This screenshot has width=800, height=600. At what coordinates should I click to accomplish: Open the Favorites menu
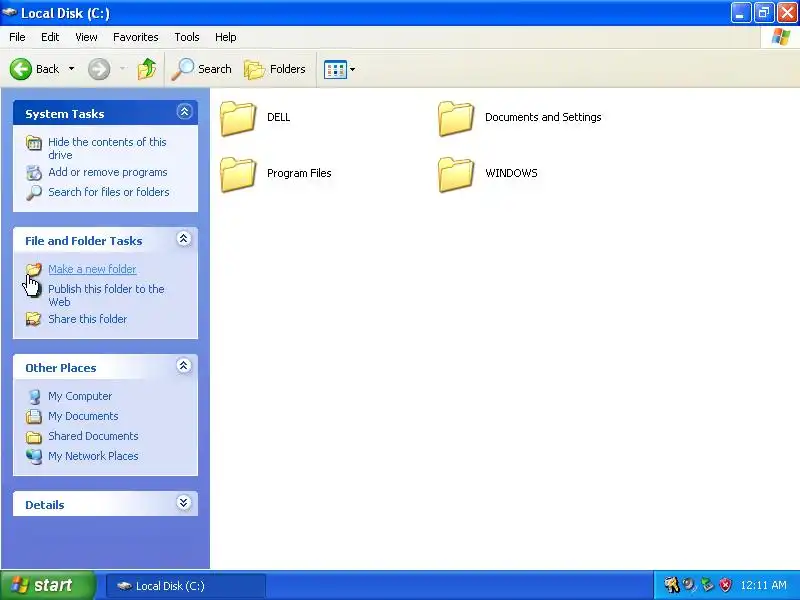coord(136,37)
